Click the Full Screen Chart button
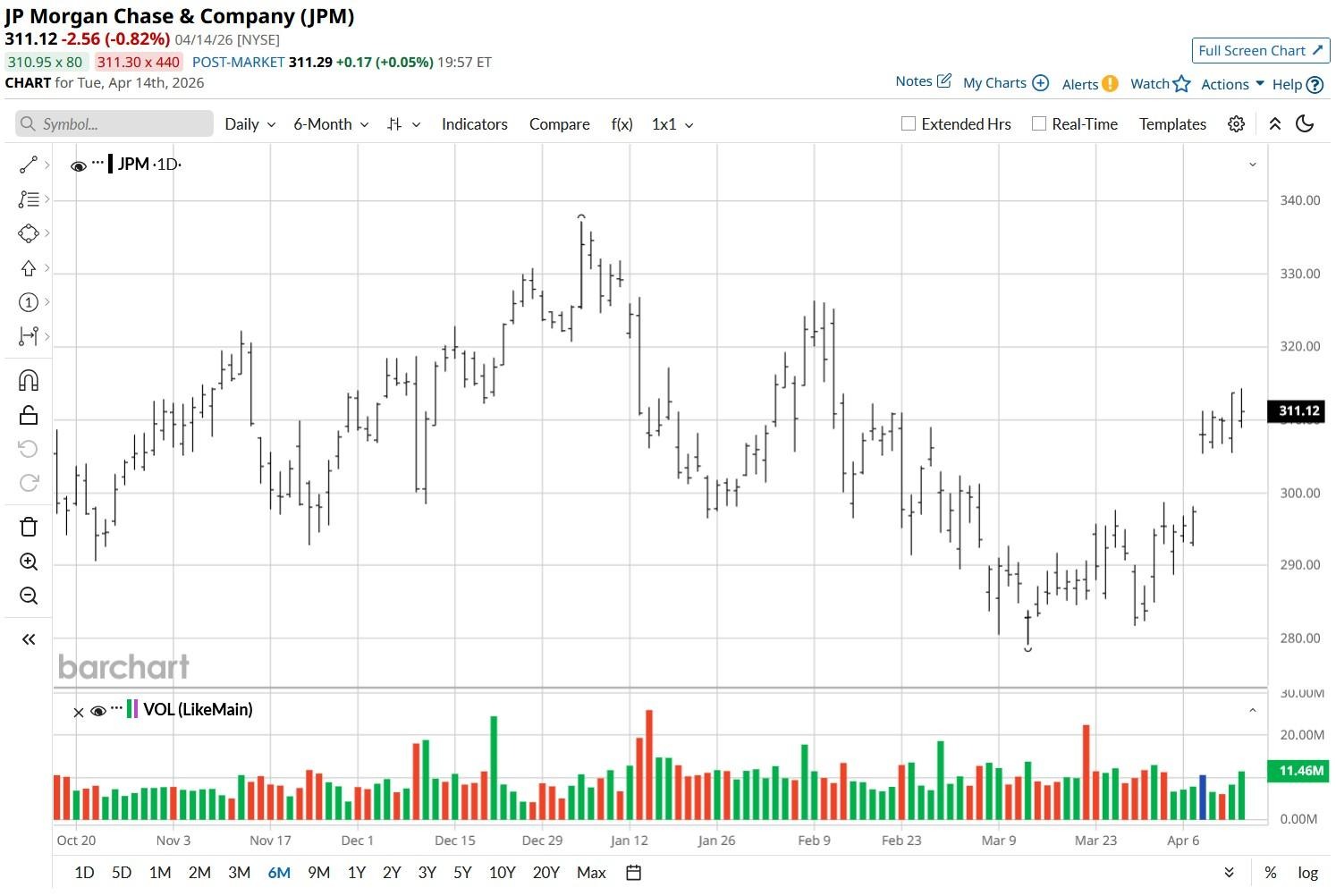The image size is (1336, 896). (1261, 51)
